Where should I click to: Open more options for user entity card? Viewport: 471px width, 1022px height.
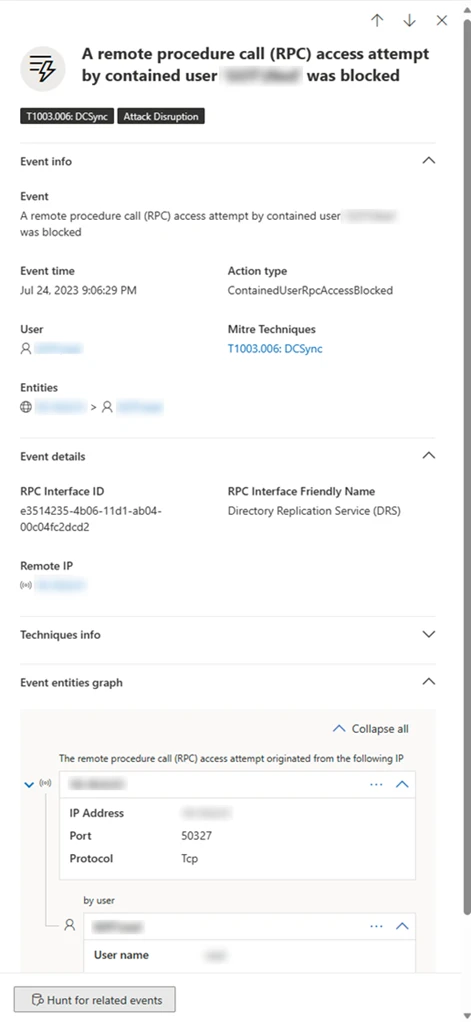click(377, 926)
